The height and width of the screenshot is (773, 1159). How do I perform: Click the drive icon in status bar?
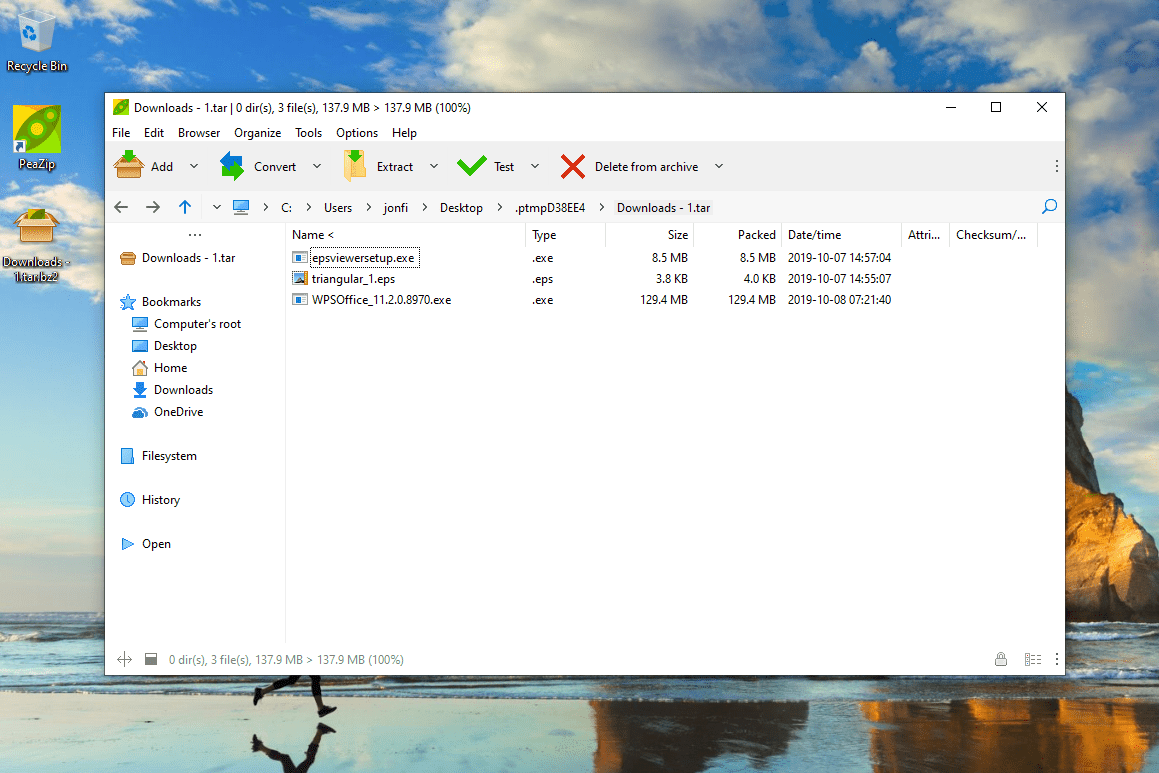151,659
